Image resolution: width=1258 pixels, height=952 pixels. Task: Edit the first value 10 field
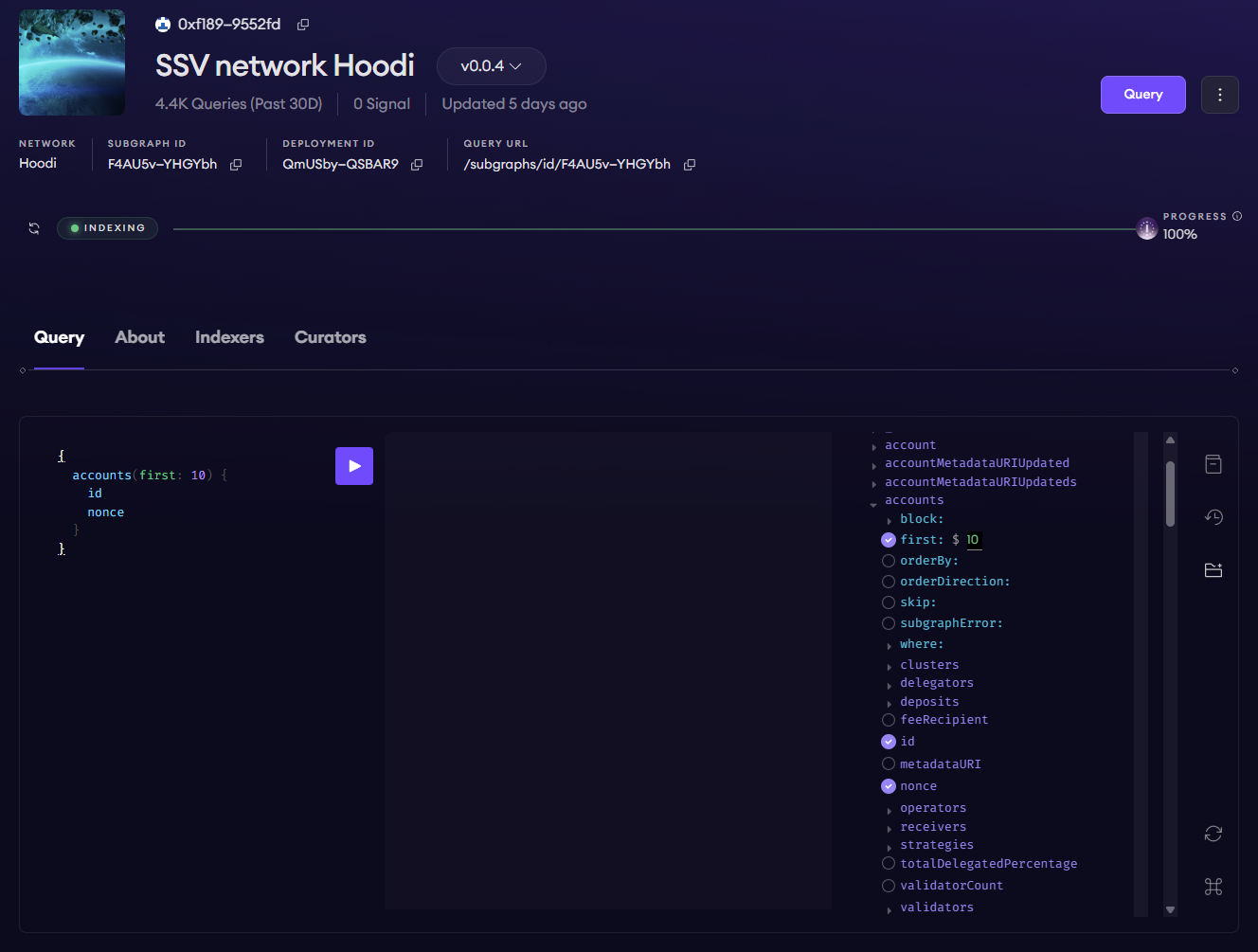tap(973, 540)
